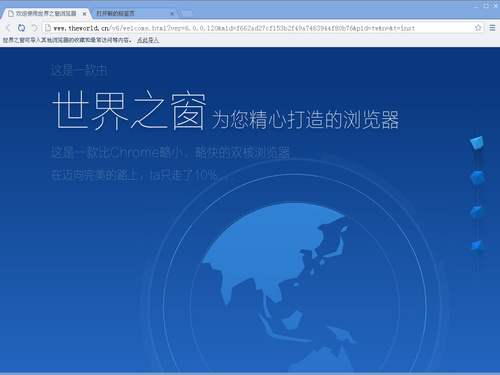The width and height of the screenshot is (500, 375).
Task: Go back with the back arrow
Action: [8, 28]
